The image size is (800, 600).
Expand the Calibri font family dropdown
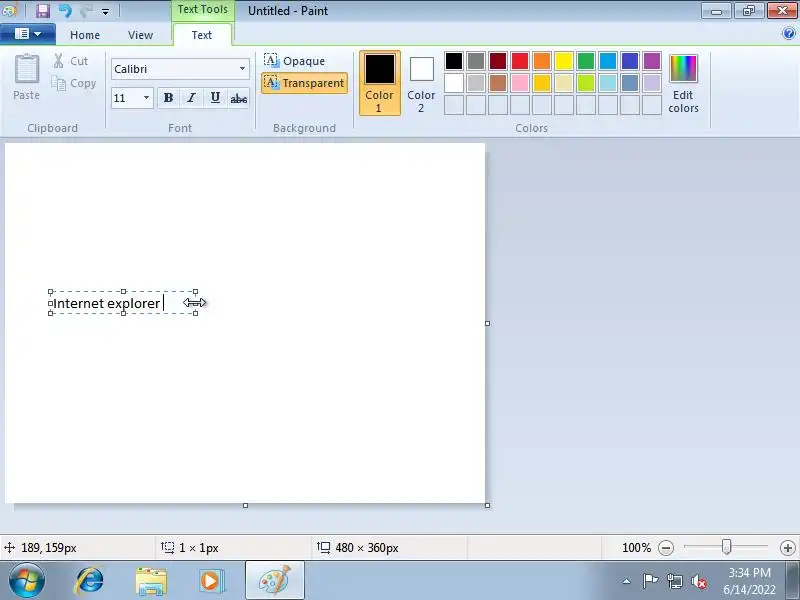pyautogui.click(x=242, y=69)
